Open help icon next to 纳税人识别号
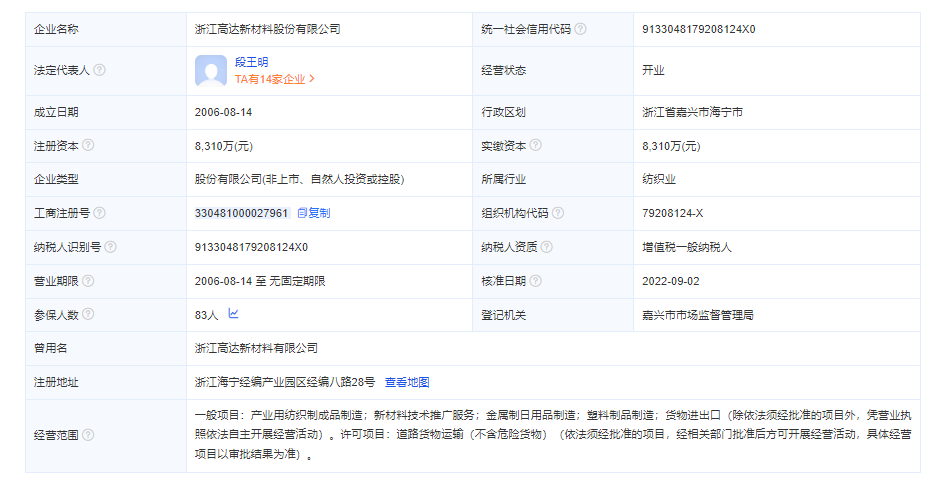 click(110, 247)
